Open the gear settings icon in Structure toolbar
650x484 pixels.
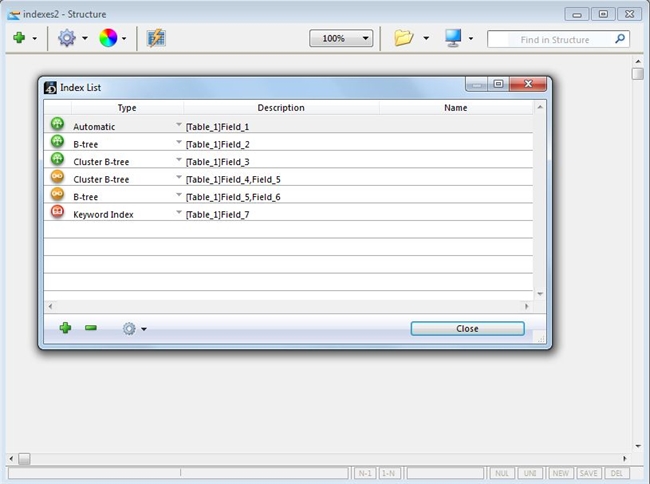(67, 38)
